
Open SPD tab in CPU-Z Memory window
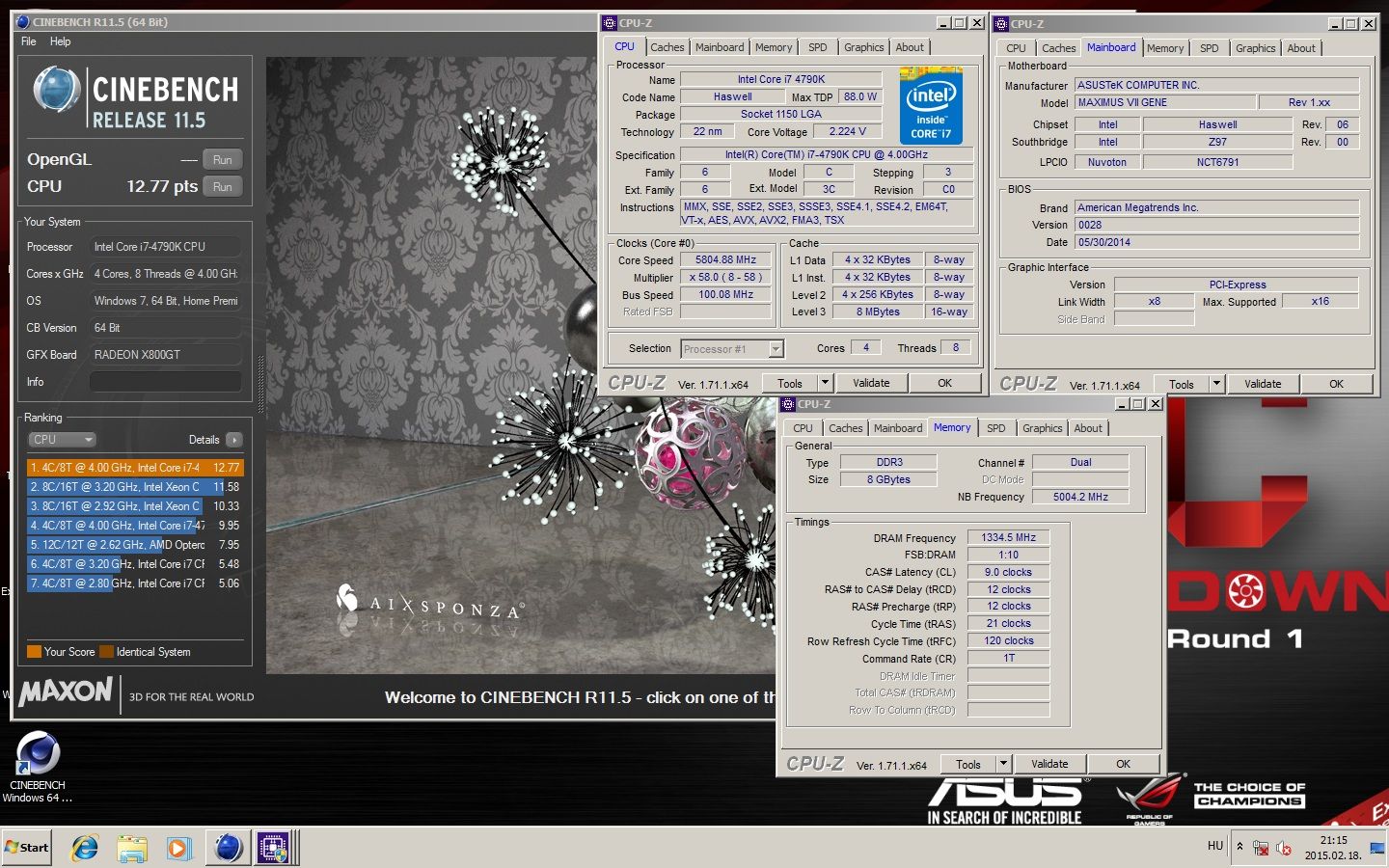[x=995, y=428]
